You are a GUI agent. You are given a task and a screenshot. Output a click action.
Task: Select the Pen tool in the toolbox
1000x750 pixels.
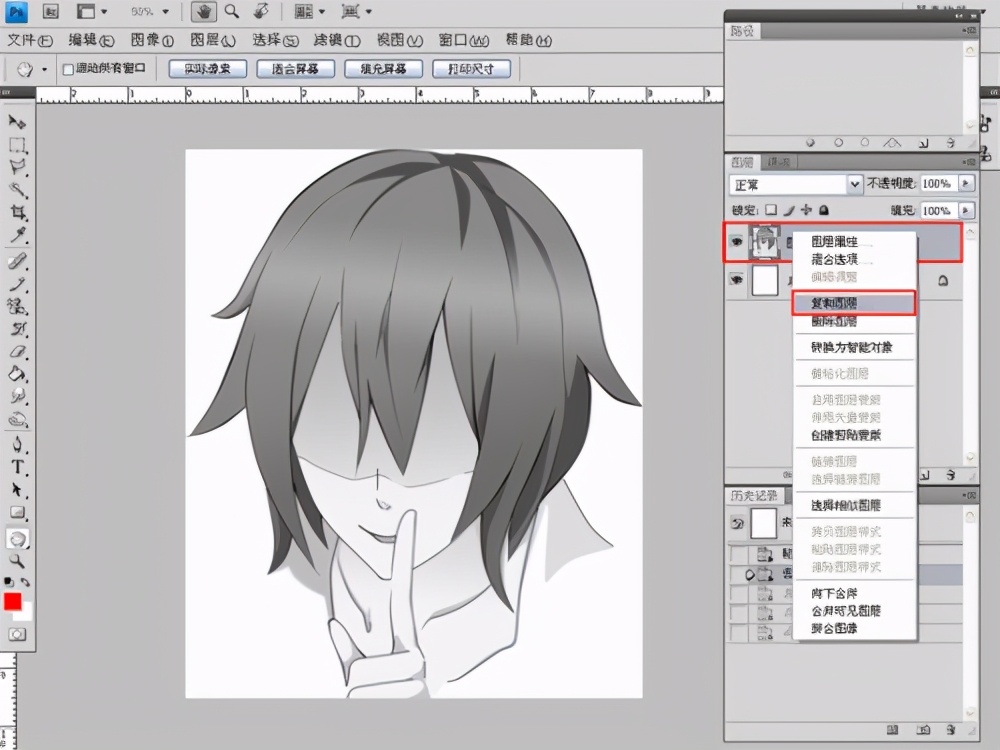[x=18, y=445]
